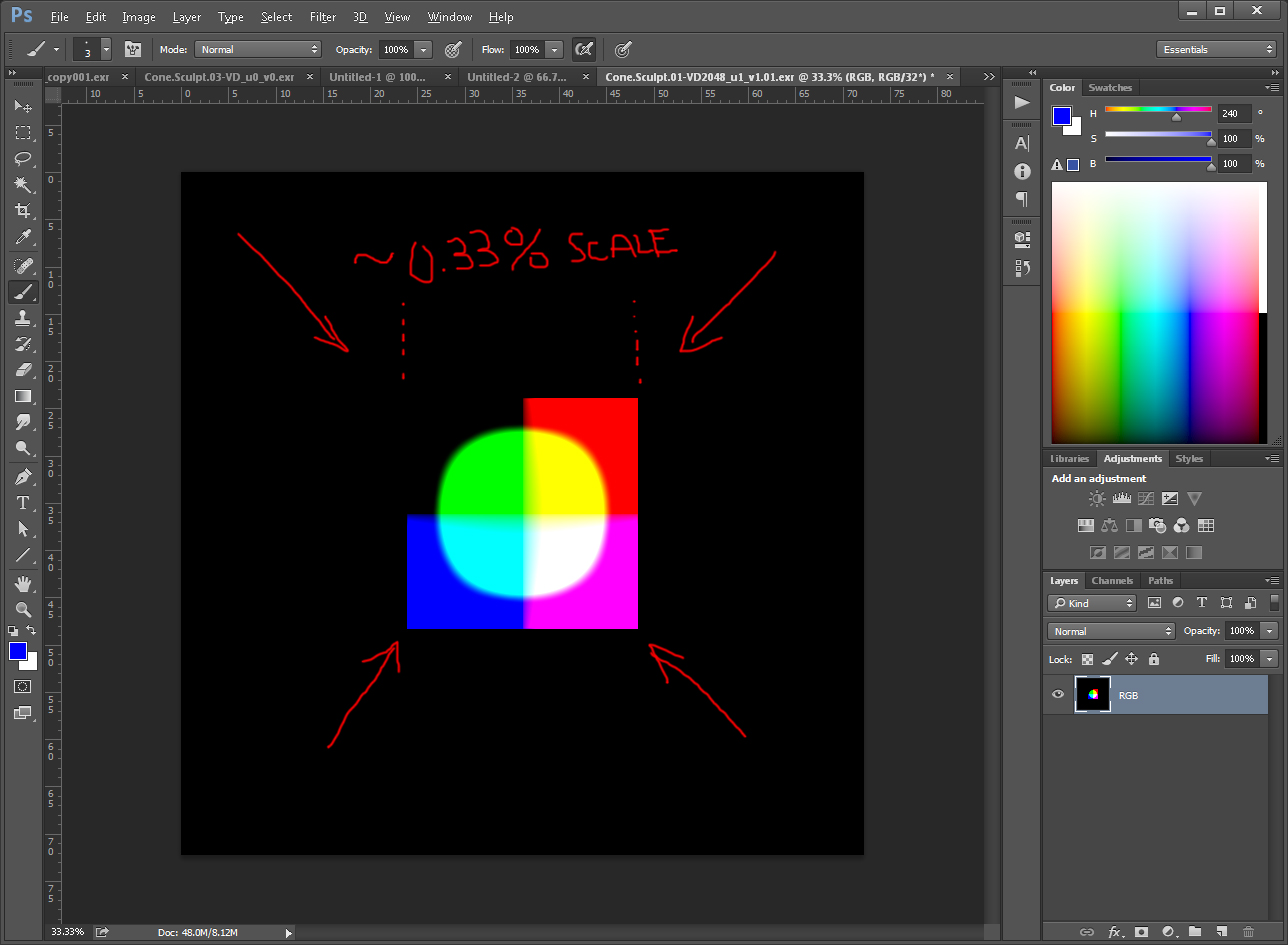Click the create new layer button
This screenshot has width=1288, height=945.
[x=1221, y=932]
